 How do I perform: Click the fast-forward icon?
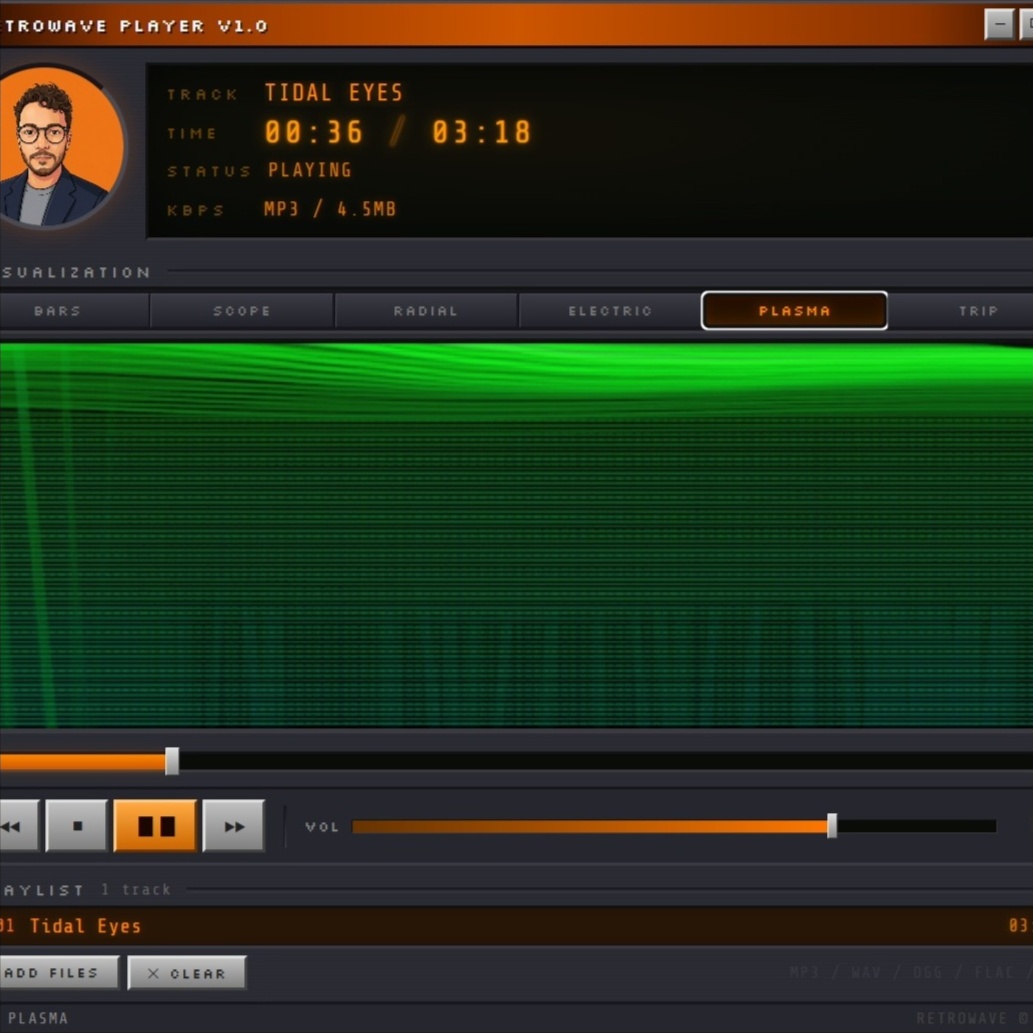232,826
